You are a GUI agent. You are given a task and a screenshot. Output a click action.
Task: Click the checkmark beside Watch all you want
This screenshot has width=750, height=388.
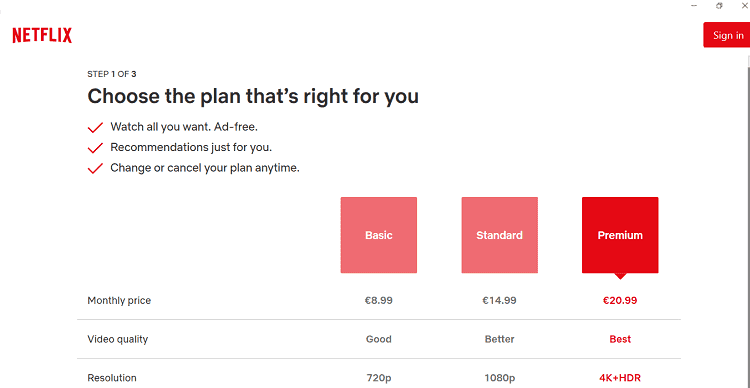[x=96, y=128]
